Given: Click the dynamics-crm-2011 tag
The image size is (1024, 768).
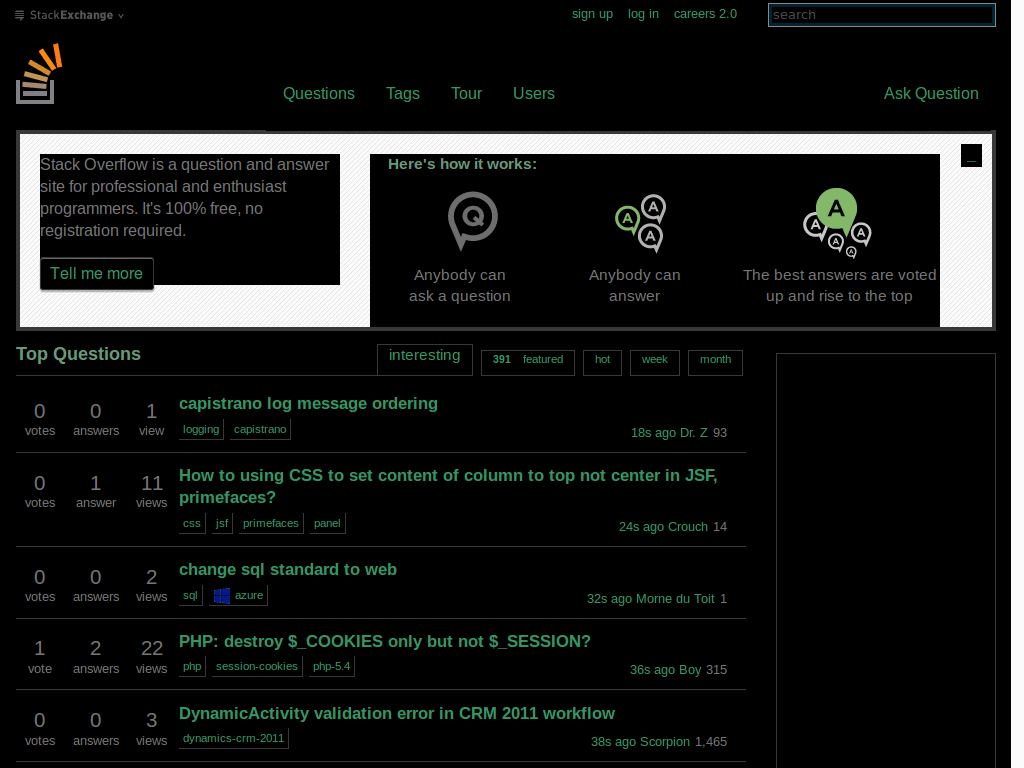Looking at the screenshot, I should pyautogui.click(x=234, y=739).
